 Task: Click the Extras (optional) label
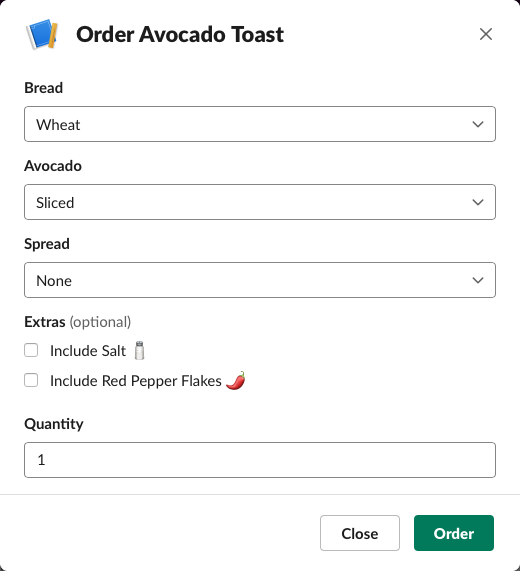[78, 322]
